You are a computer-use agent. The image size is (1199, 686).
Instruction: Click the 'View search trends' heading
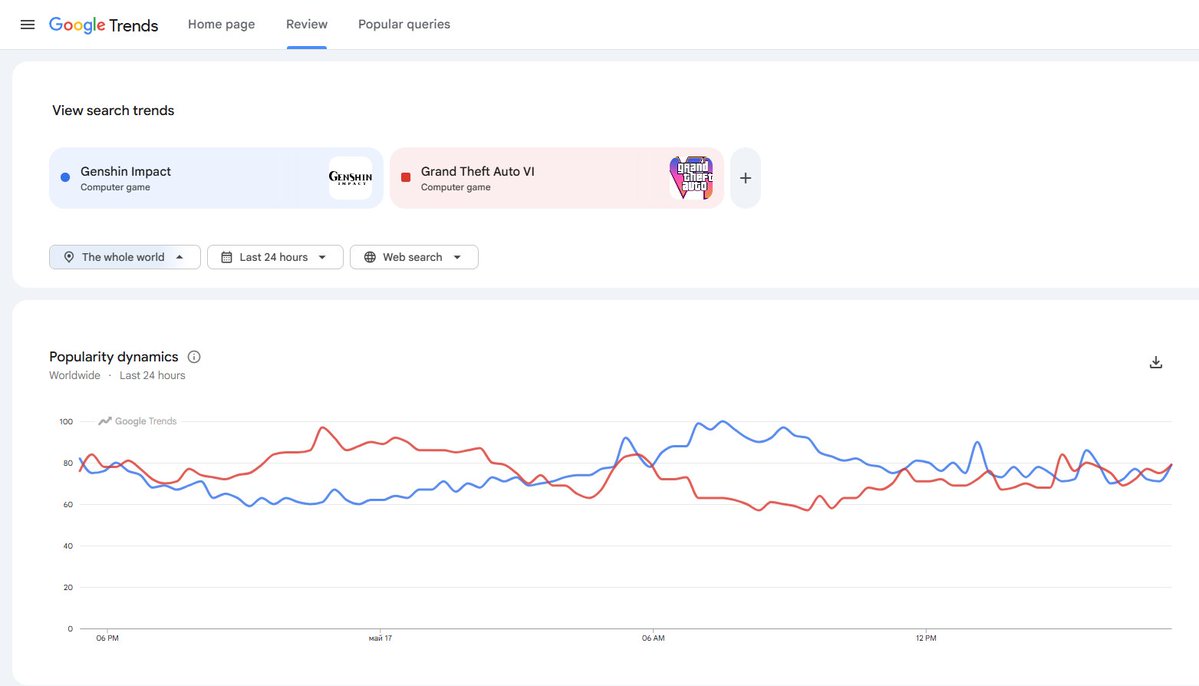coord(113,110)
